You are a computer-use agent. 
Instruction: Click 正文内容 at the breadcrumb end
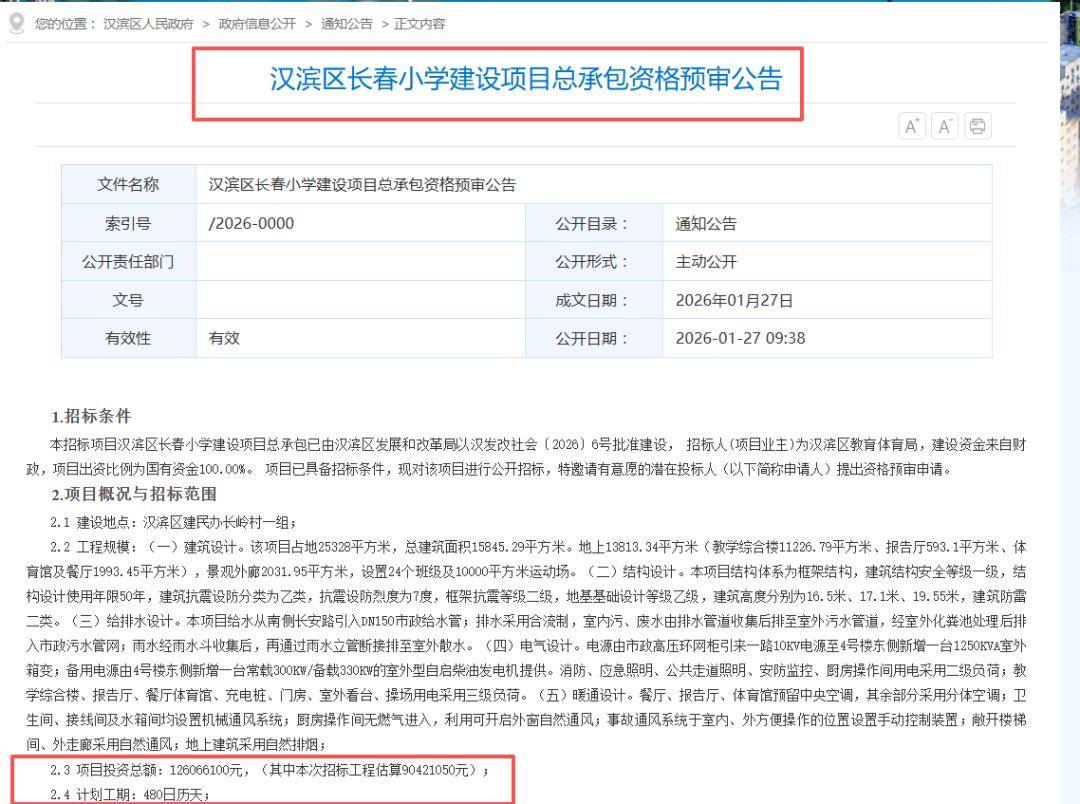pos(420,23)
